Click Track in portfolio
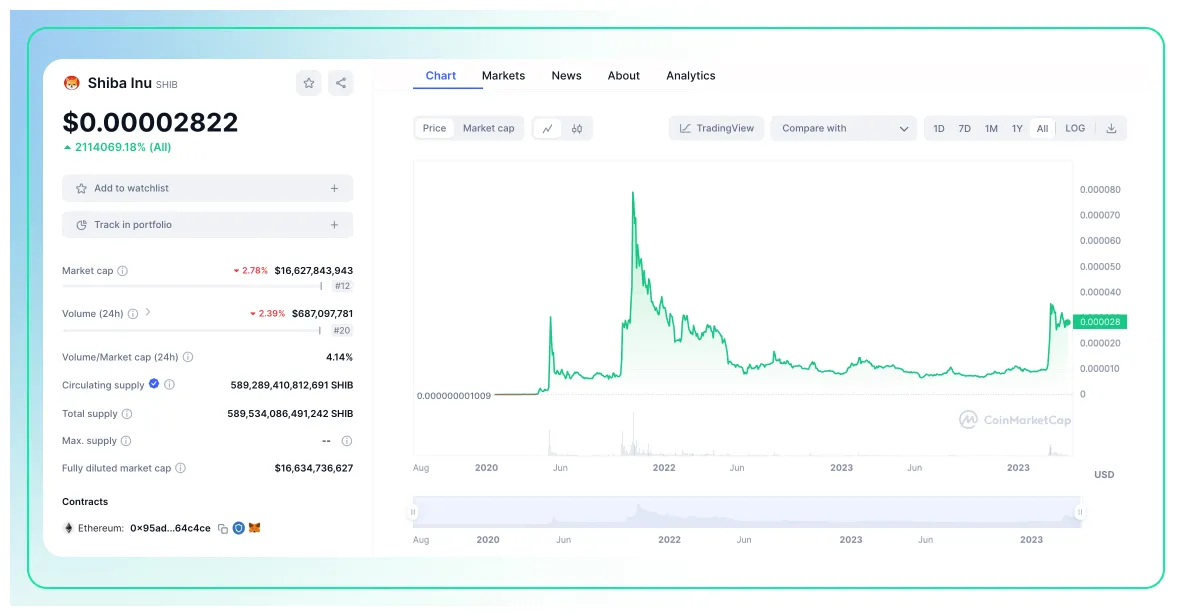The height and width of the screenshot is (616, 1192). [x=207, y=224]
